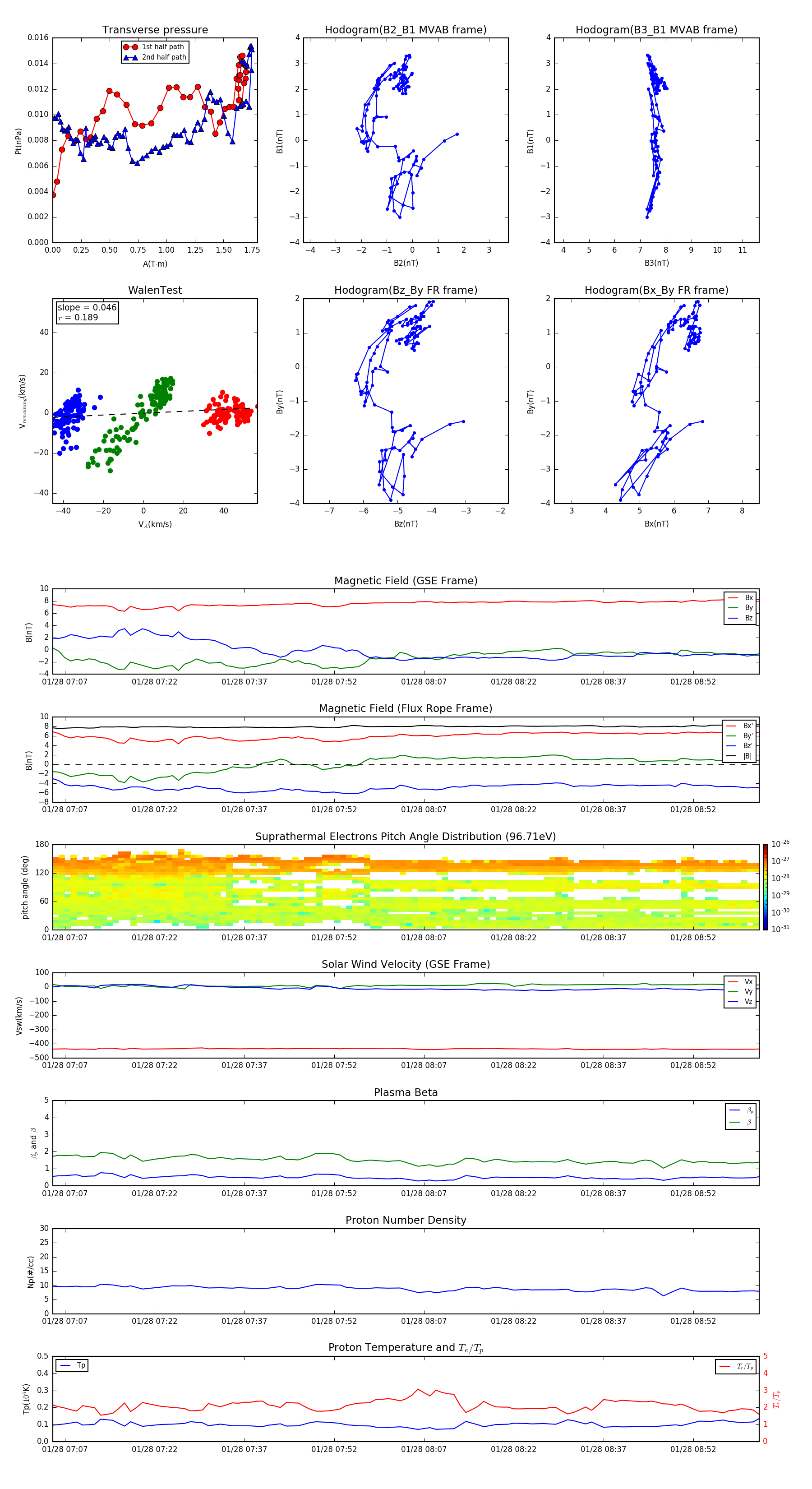This screenshot has width=812, height=1489.
Task: Click 'Magnetic Field (Flux Rope Frame)' title
Action: click(x=406, y=709)
